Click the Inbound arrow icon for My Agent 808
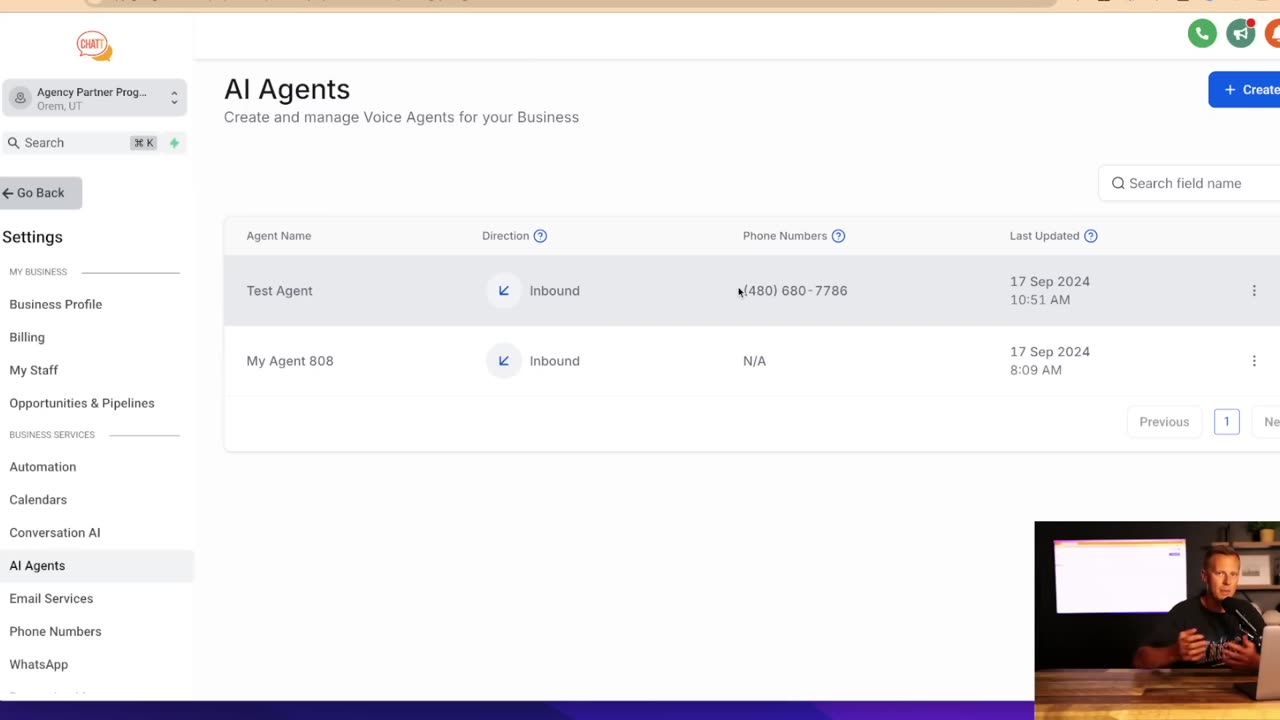The width and height of the screenshot is (1280, 720). tap(503, 361)
